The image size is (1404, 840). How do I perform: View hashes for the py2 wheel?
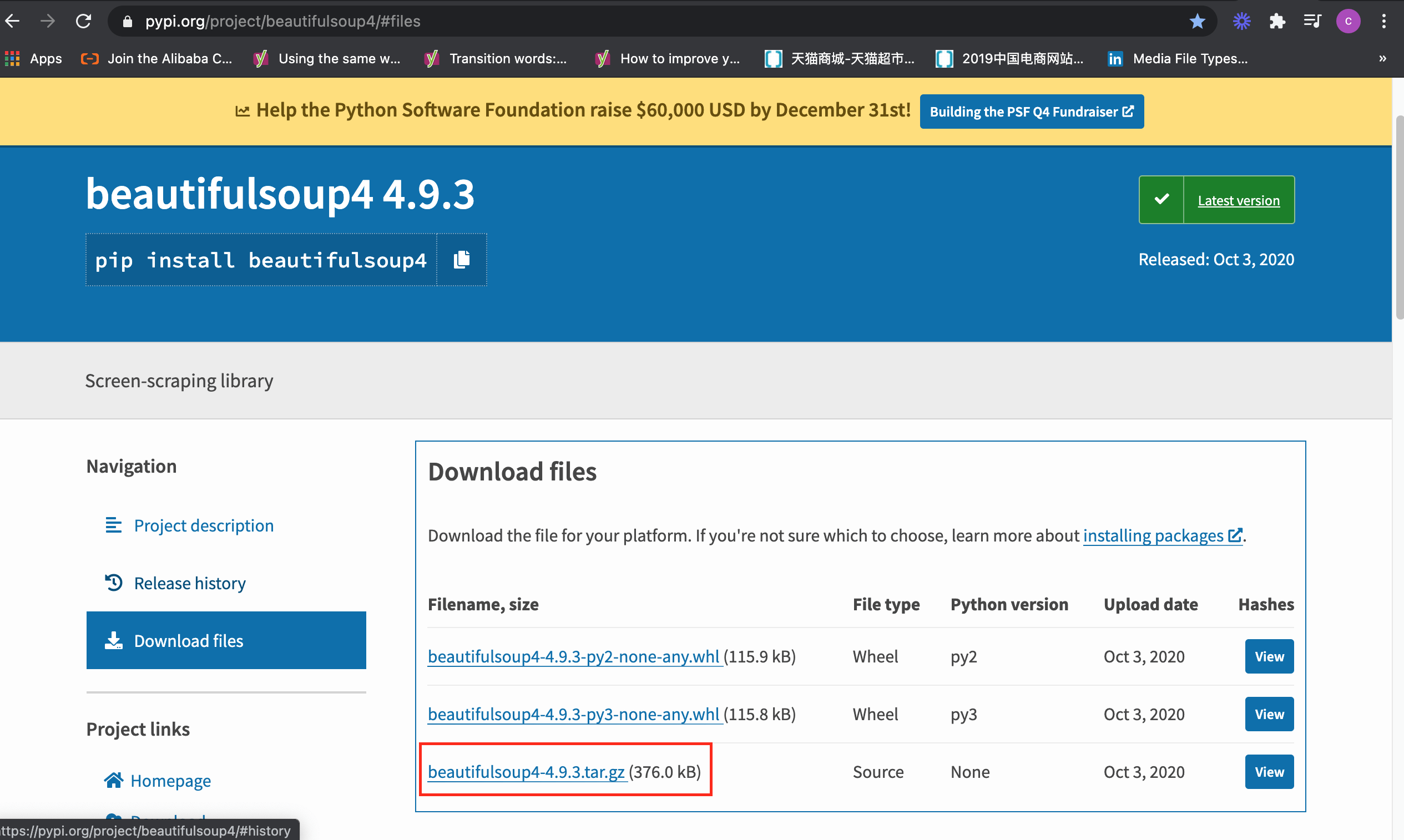coord(1269,656)
